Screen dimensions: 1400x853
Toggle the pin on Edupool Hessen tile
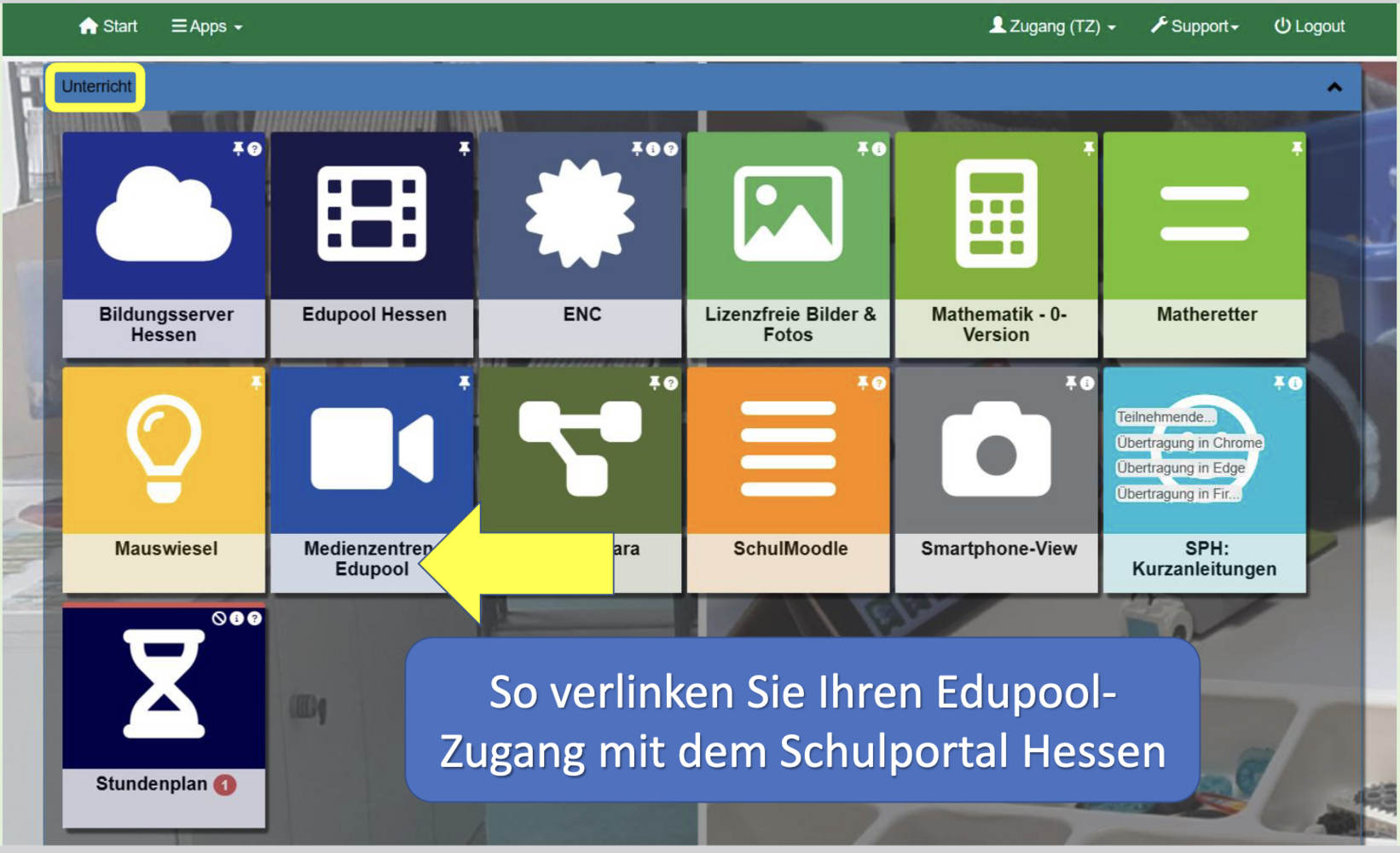(x=464, y=148)
